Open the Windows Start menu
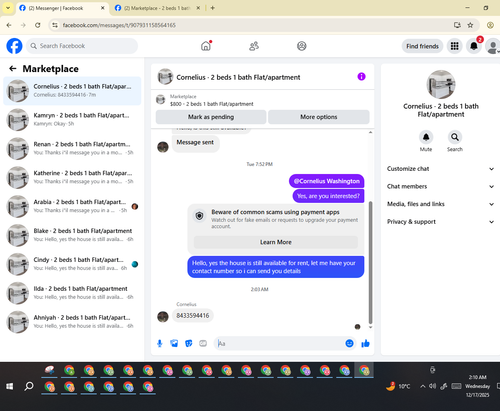The image size is (500, 411). point(10,386)
